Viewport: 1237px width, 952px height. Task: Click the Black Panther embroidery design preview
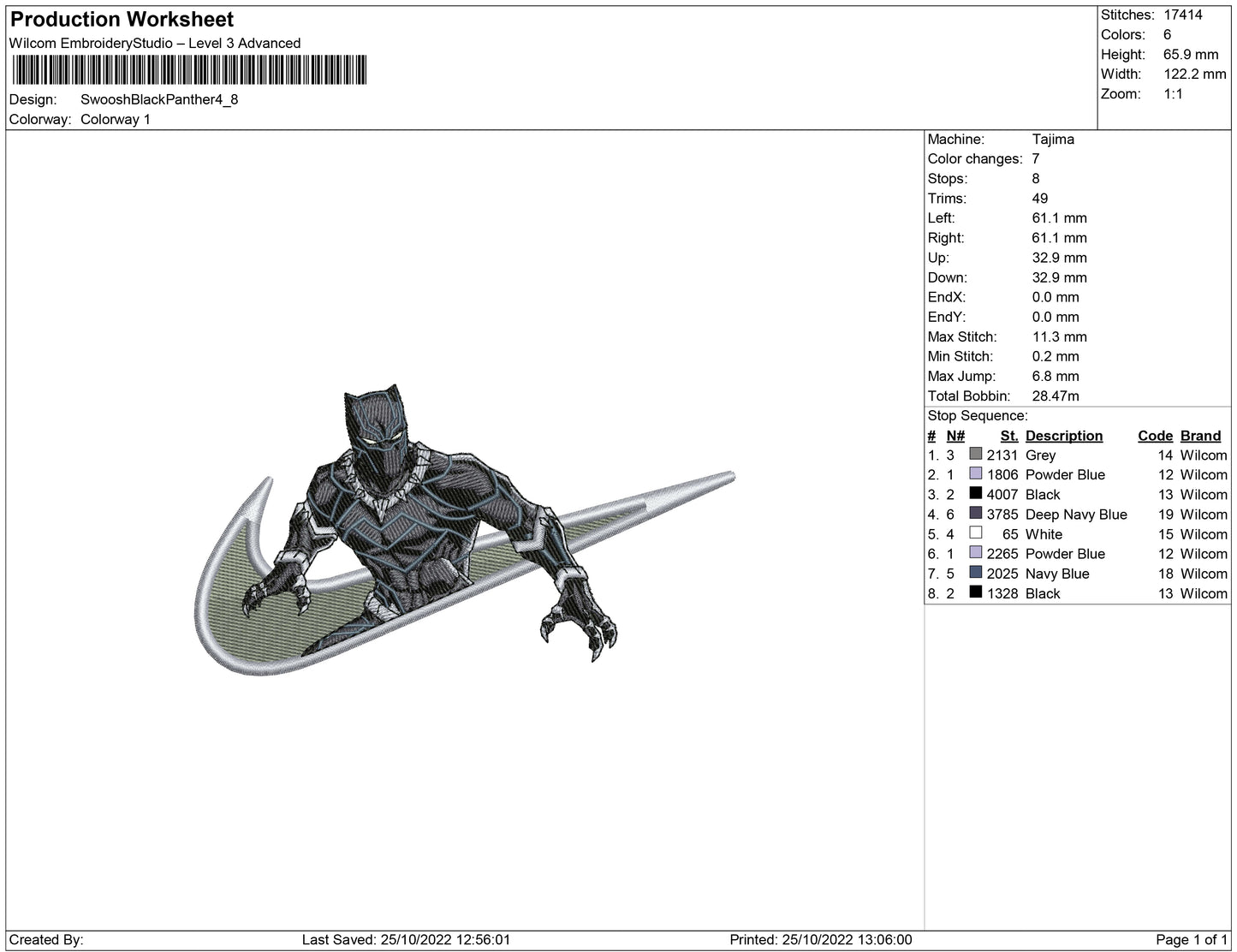pyautogui.click(x=464, y=531)
